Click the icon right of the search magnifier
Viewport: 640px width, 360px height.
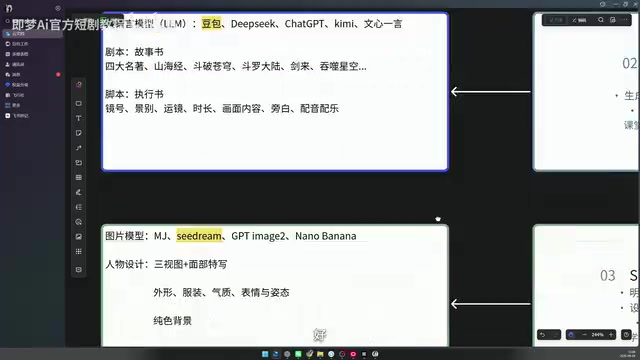coord(613,20)
